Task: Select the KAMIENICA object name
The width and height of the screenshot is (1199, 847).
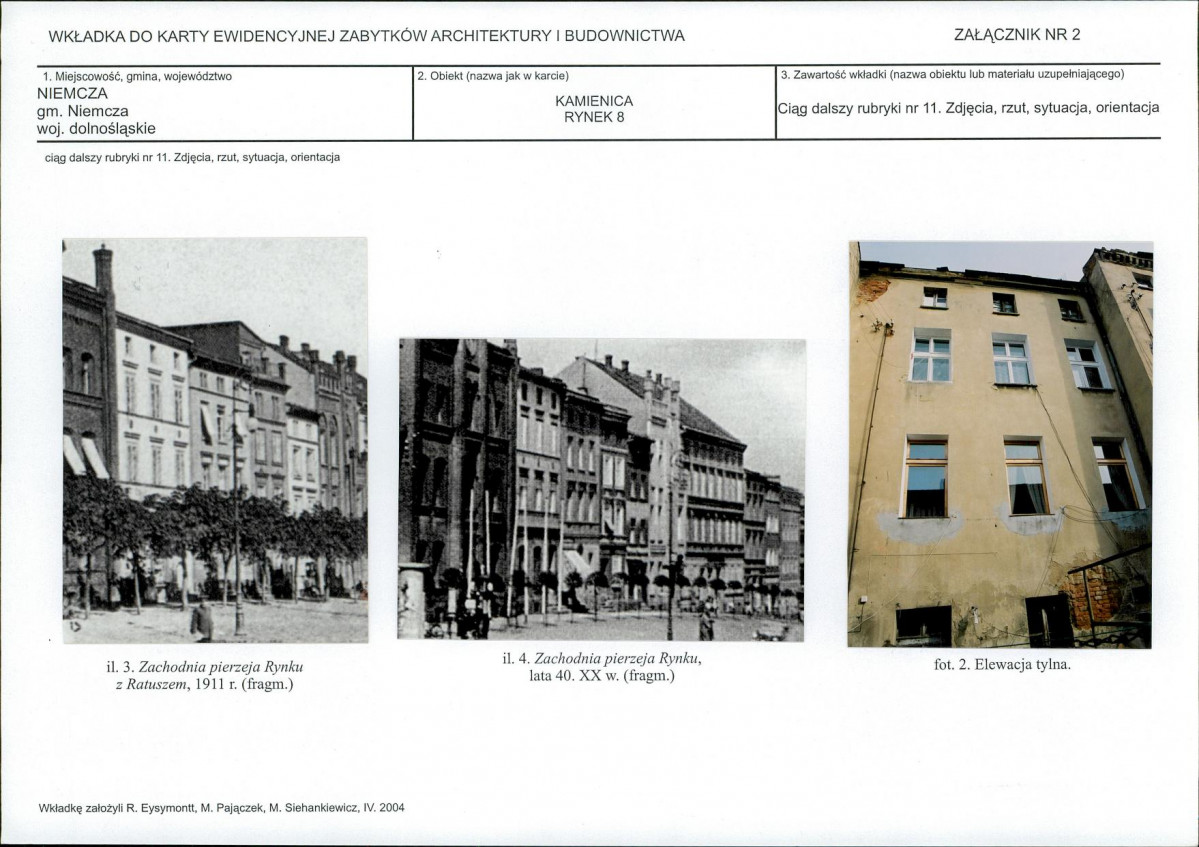Action: pos(594,101)
